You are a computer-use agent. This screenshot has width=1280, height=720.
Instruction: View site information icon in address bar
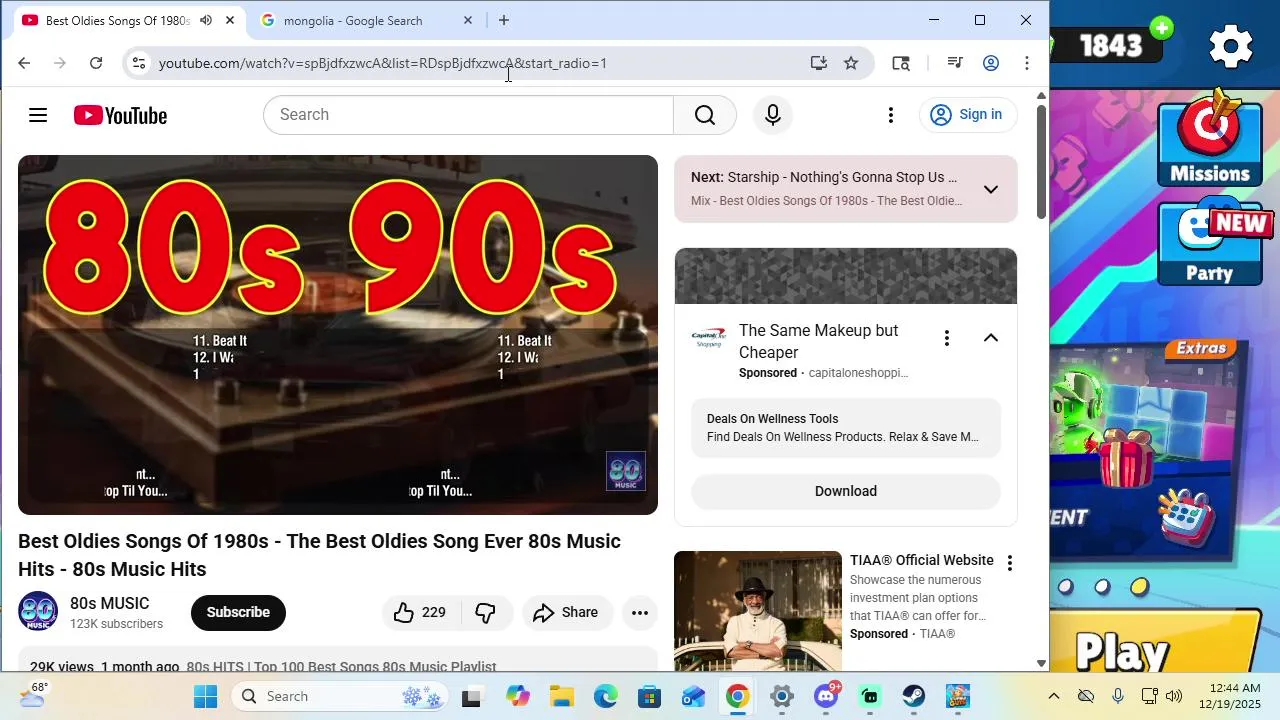point(139,63)
